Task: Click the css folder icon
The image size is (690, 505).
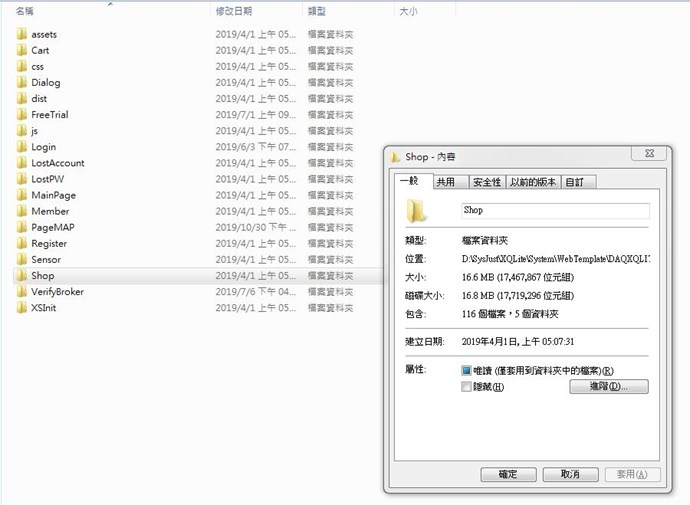Action: pos(22,66)
